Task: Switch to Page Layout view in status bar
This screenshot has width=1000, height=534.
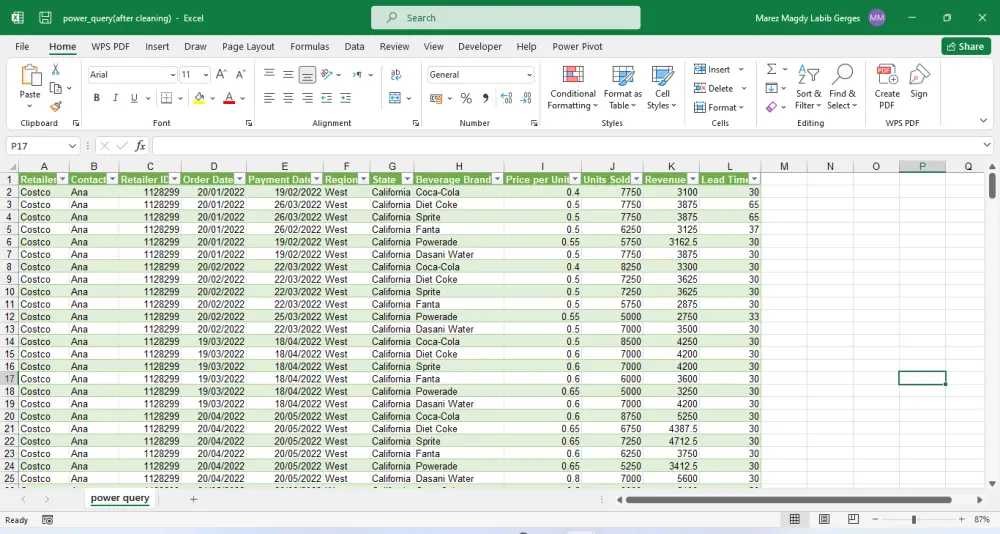Action: (824, 519)
